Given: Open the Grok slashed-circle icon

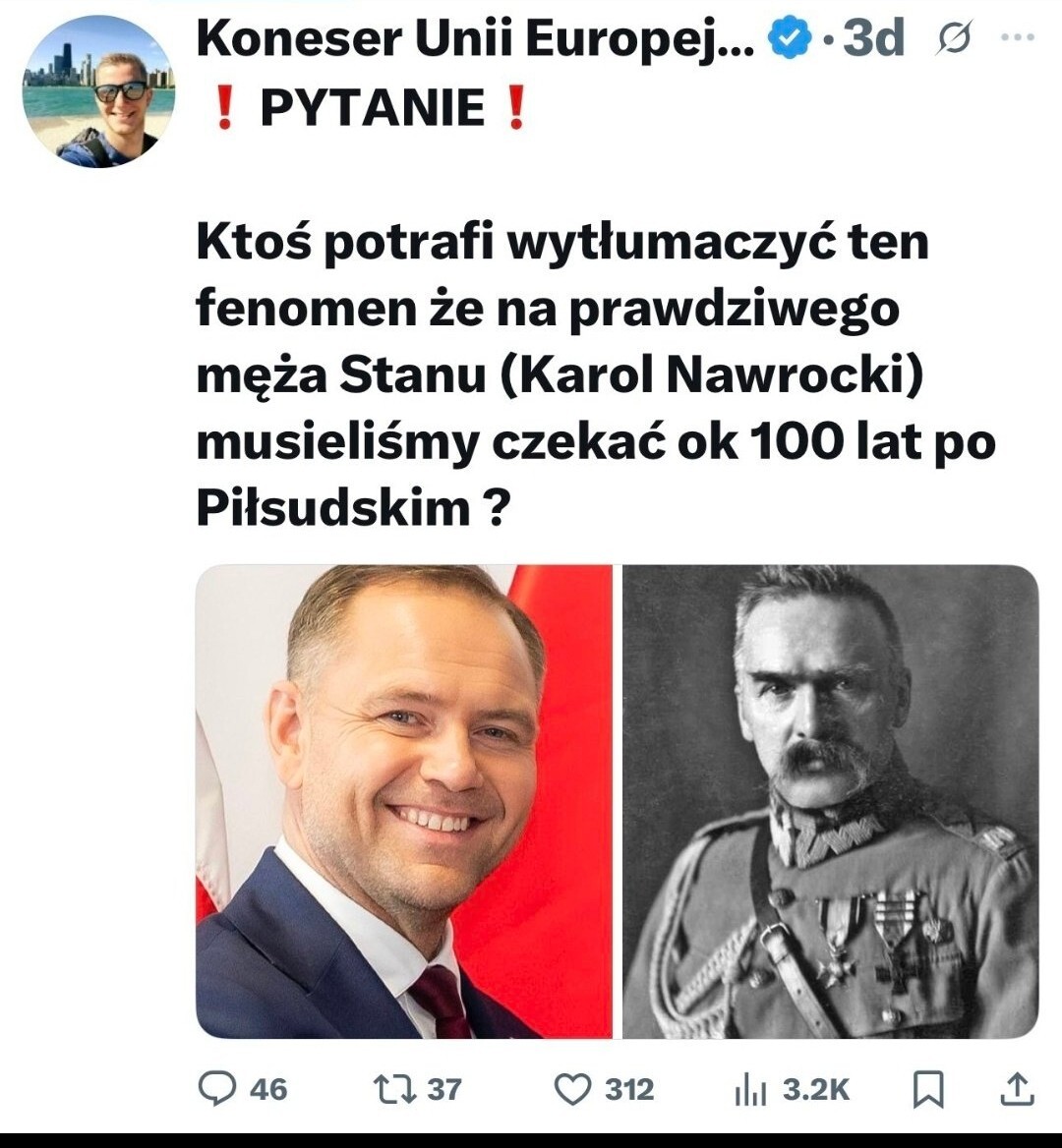Looking at the screenshot, I should point(954,39).
